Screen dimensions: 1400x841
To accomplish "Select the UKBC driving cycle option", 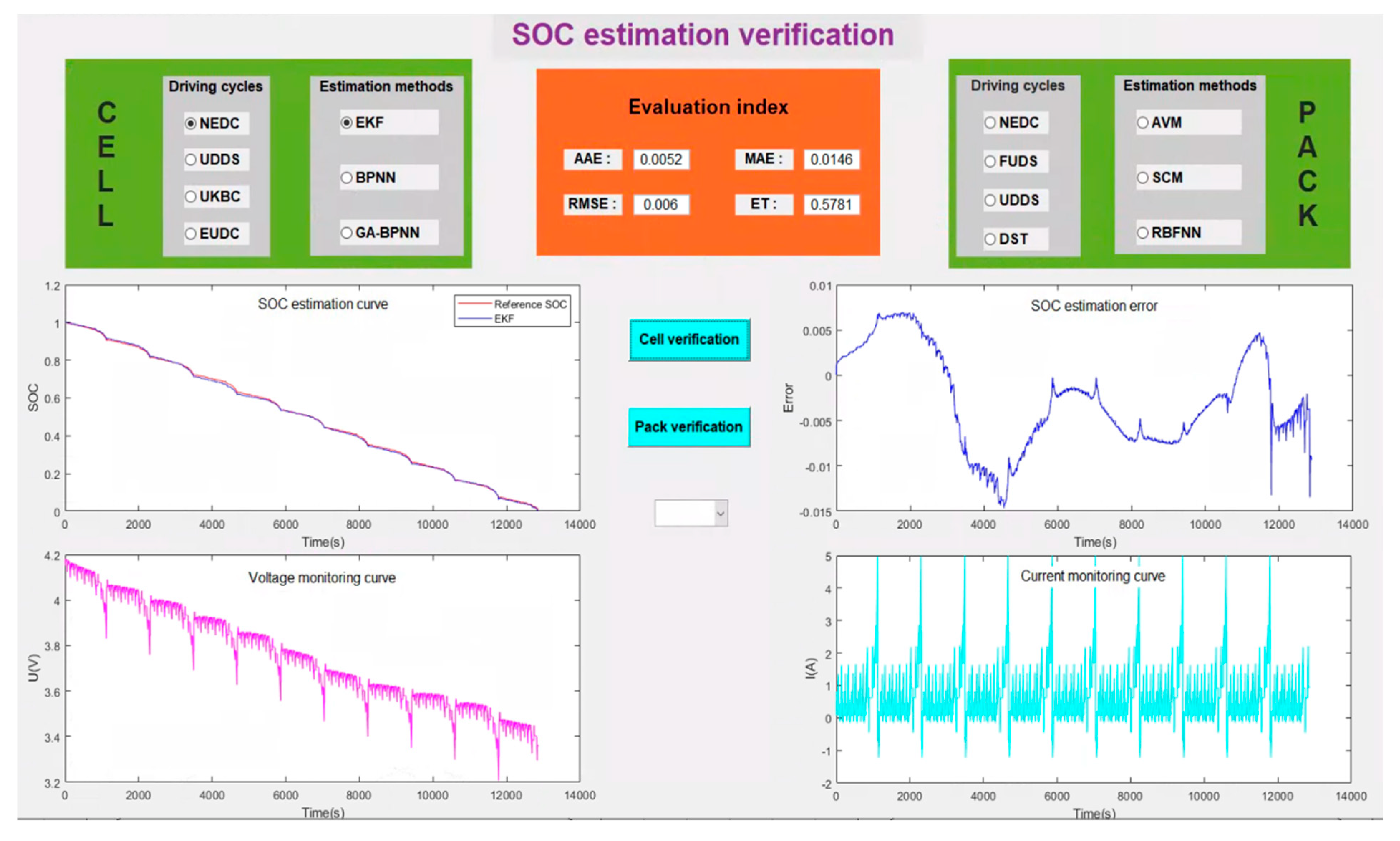I will point(191,197).
